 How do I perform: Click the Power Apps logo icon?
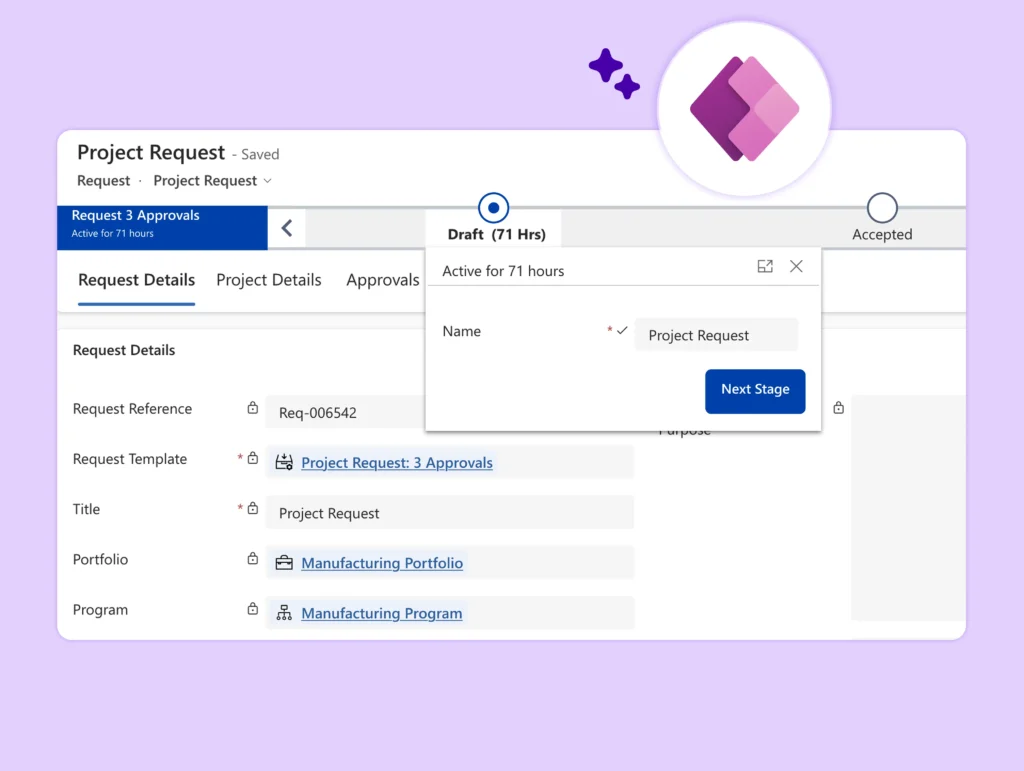744,108
